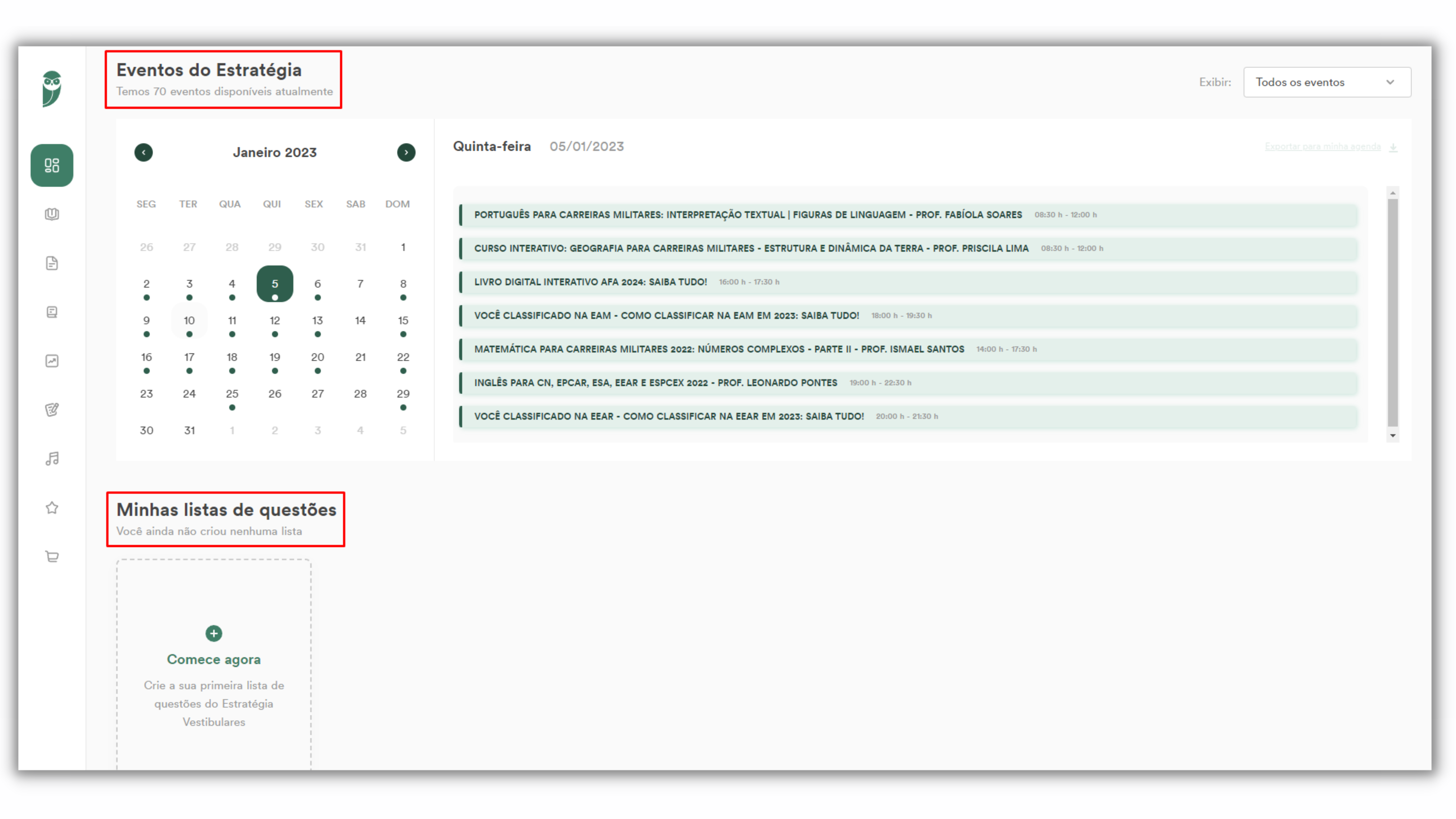Select January 10 on the calendar
The width and height of the screenshot is (1456, 819).
point(189,321)
